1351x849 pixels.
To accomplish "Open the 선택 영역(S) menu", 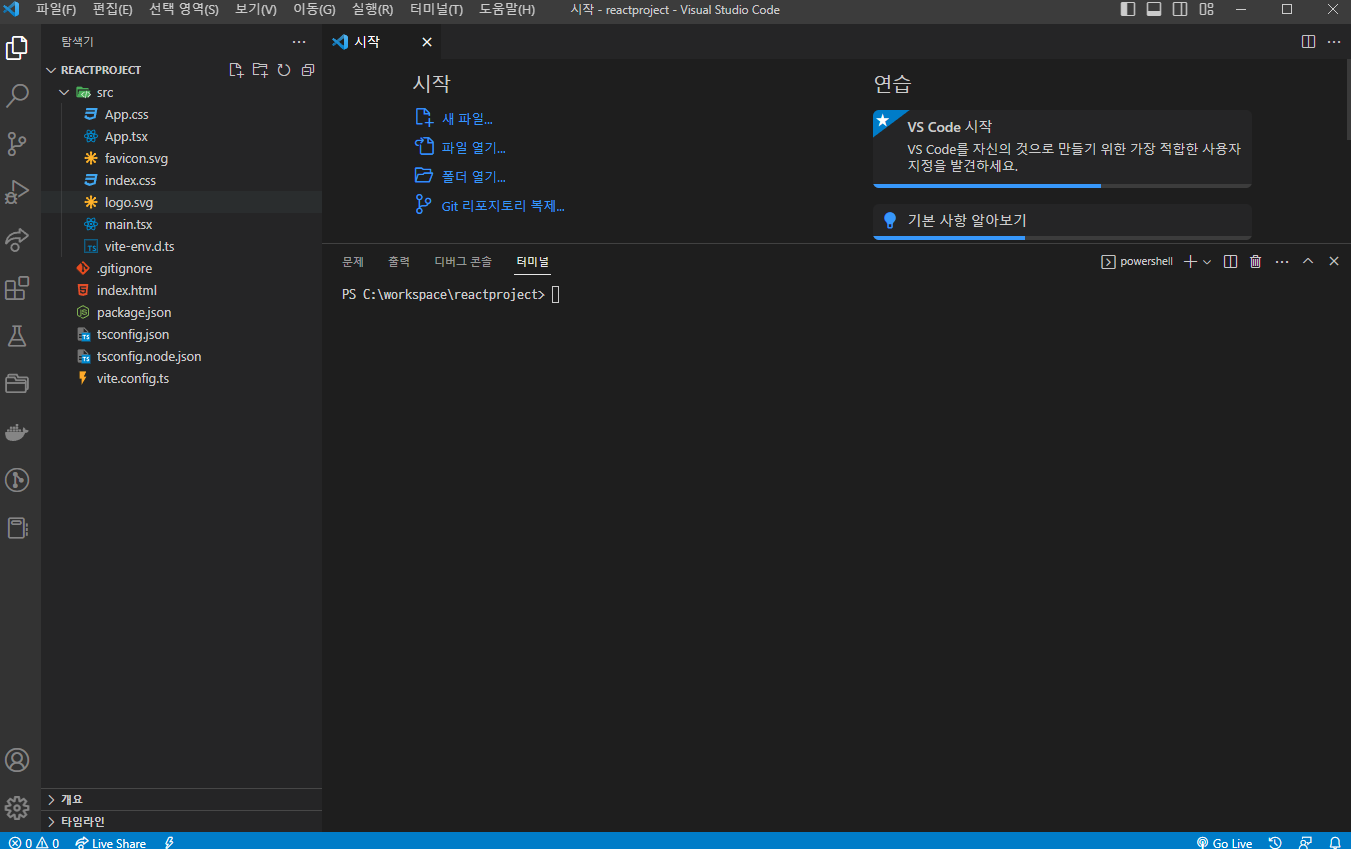I will tap(184, 9).
